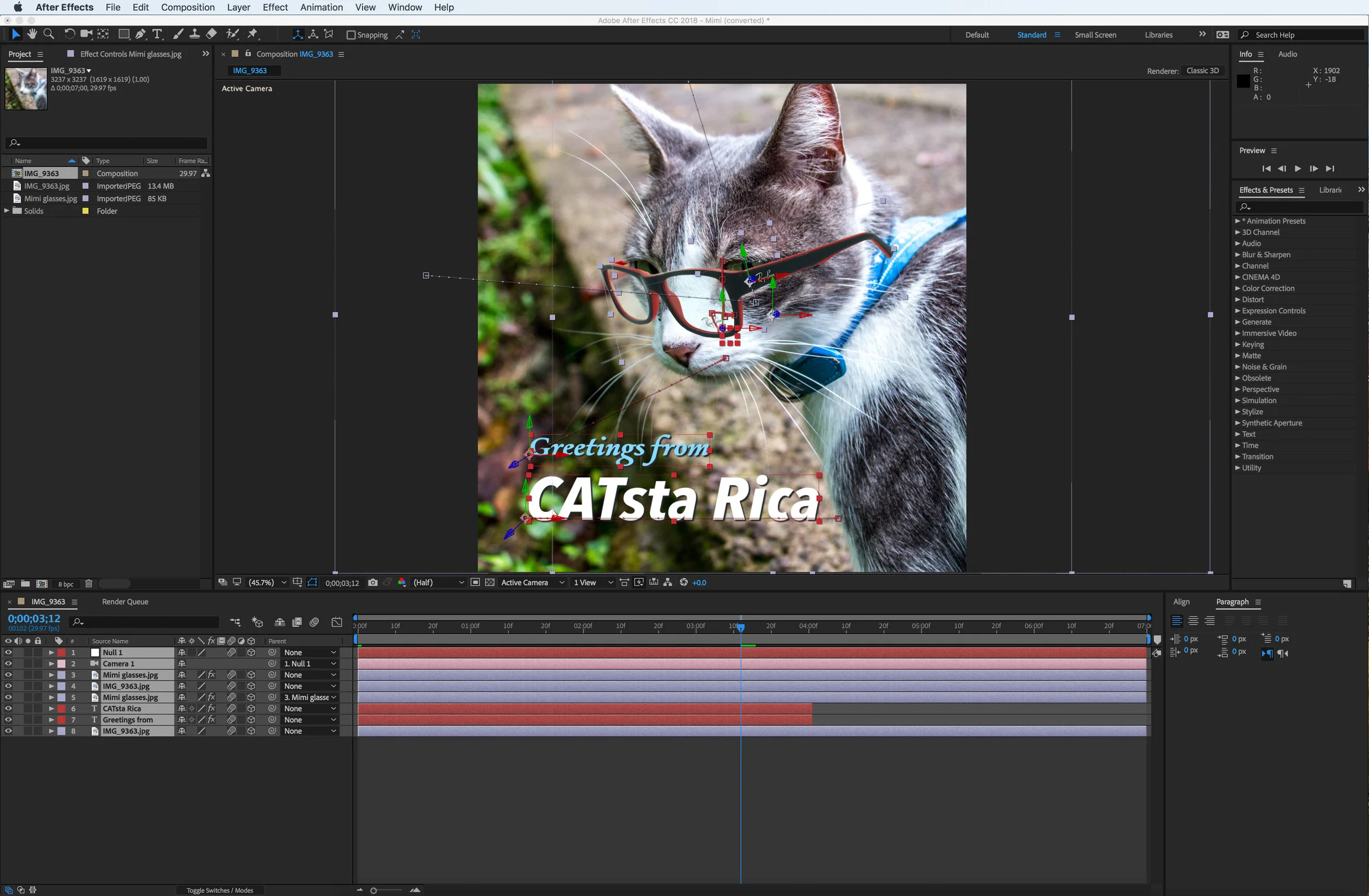Click Toggle Switches / Modes button
This screenshot has height=896, width=1369.
tap(220, 890)
